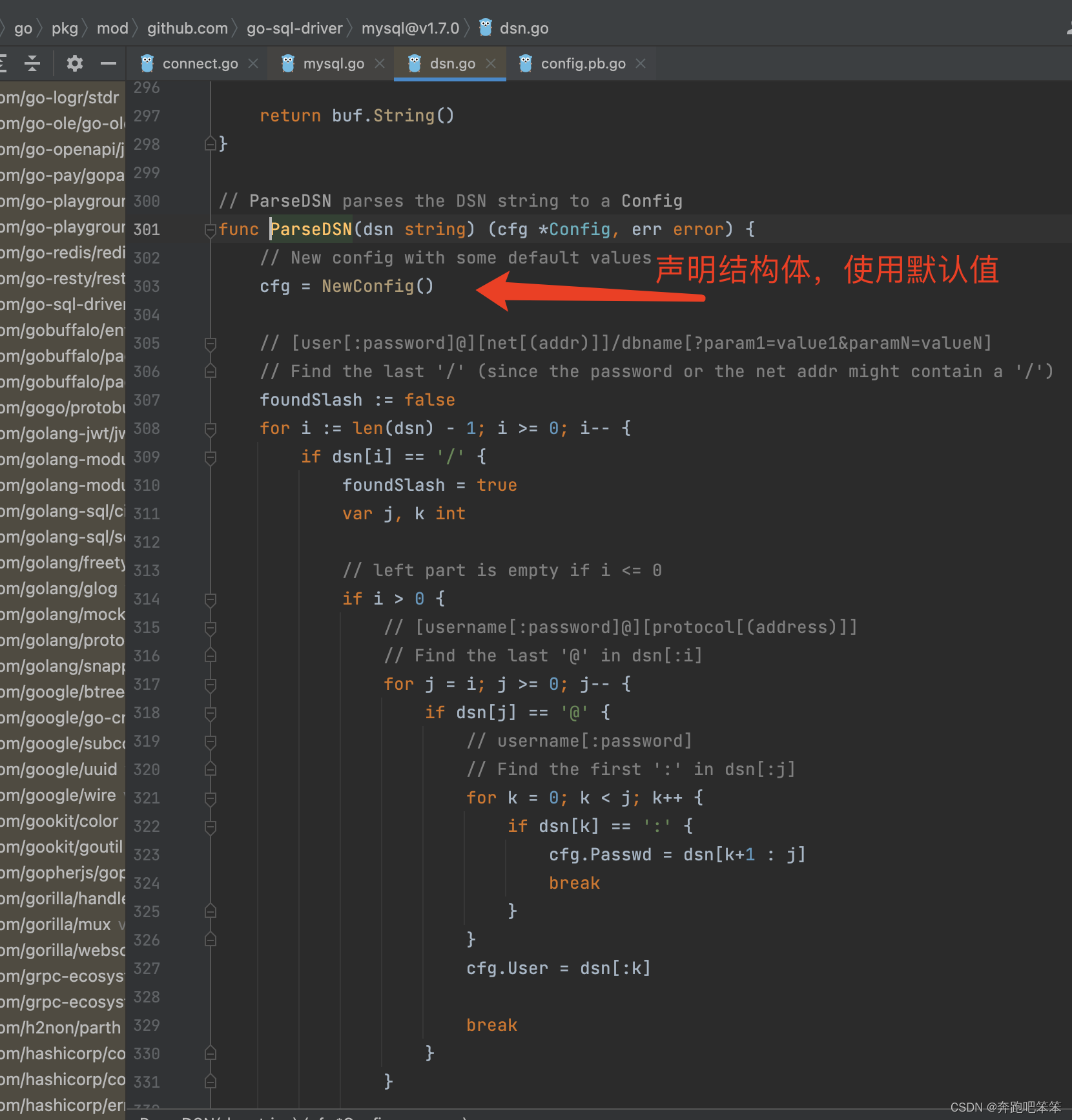The height and width of the screenshot is (1120, 1072).
Task: Fold the for loop at line 308
Action: [211, 429]
